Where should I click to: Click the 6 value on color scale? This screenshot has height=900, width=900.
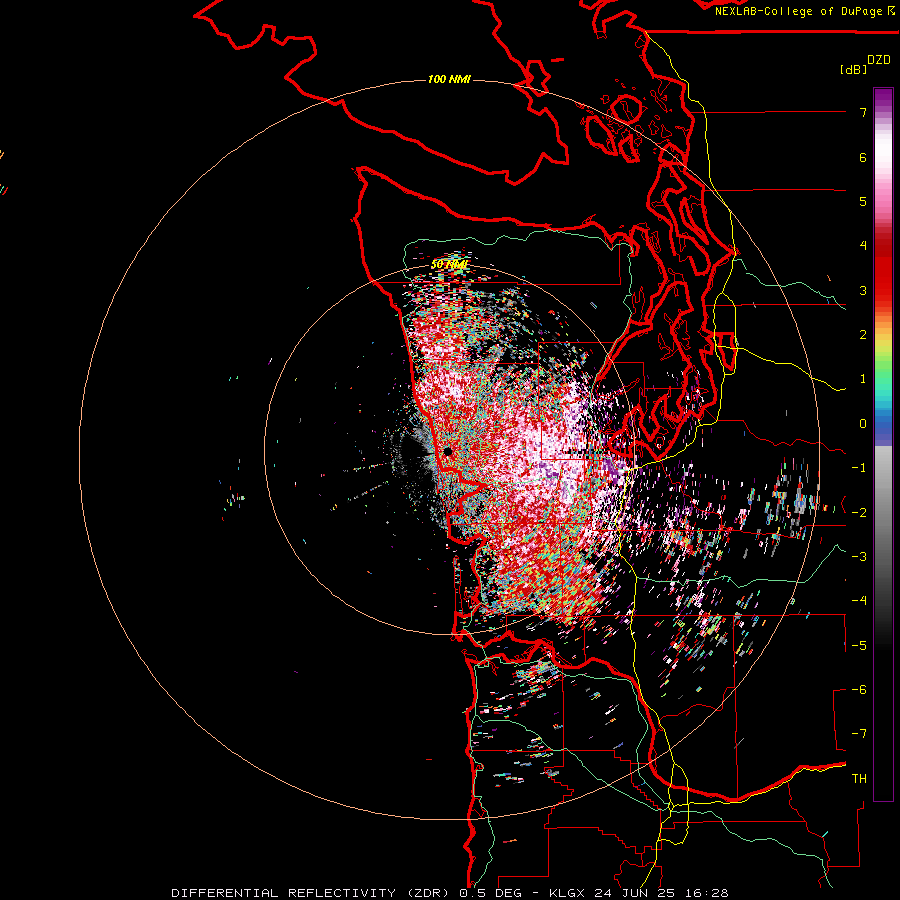click(863, 157)
